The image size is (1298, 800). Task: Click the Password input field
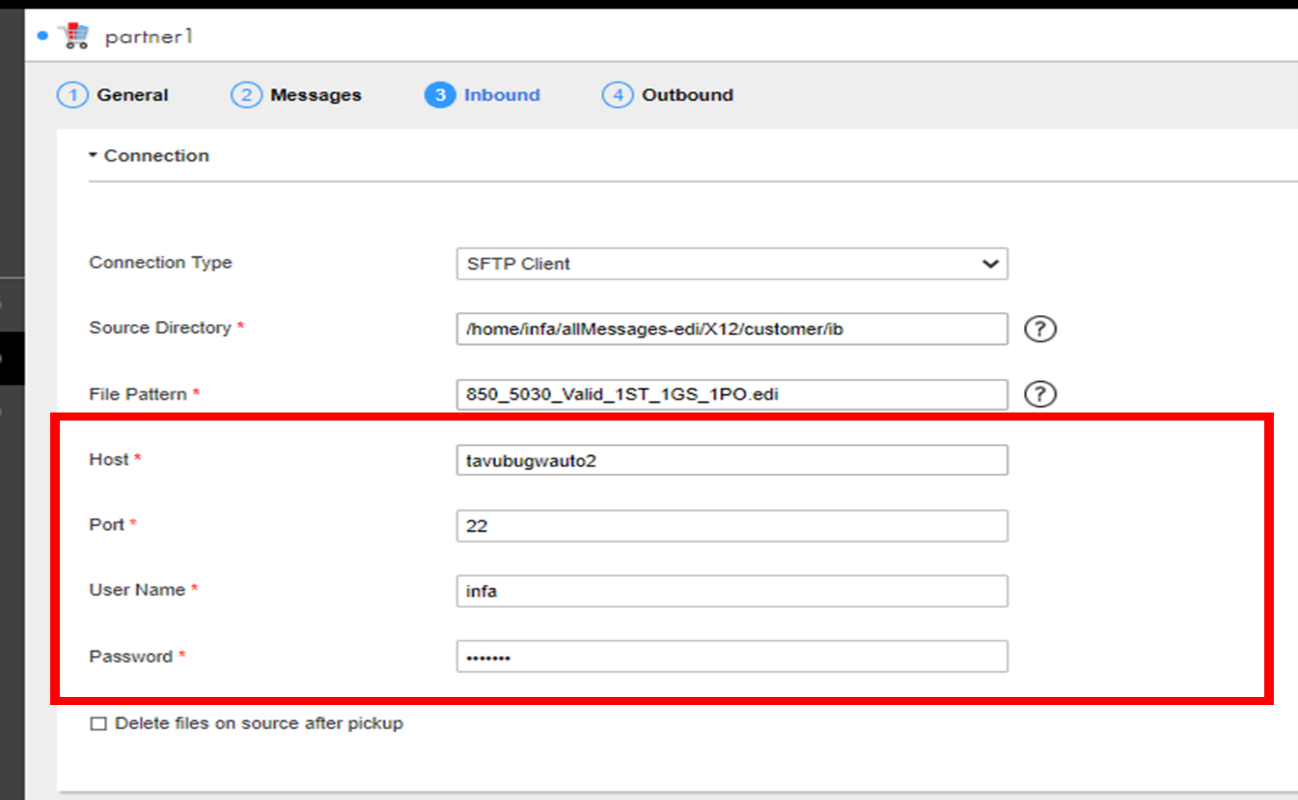coord(732,657)
